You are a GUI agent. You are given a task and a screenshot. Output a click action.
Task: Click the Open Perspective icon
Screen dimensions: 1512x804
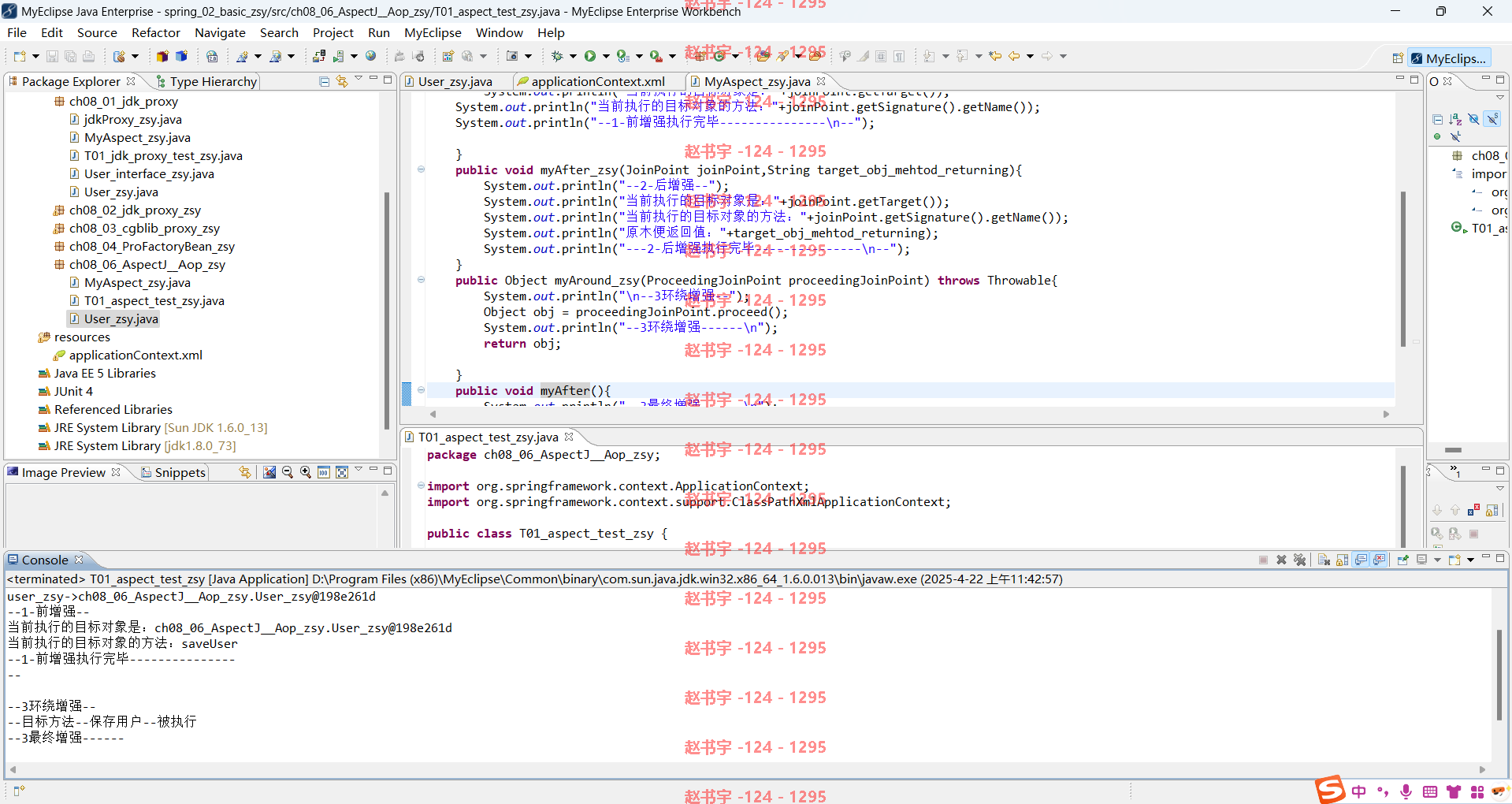[1398, 58]
